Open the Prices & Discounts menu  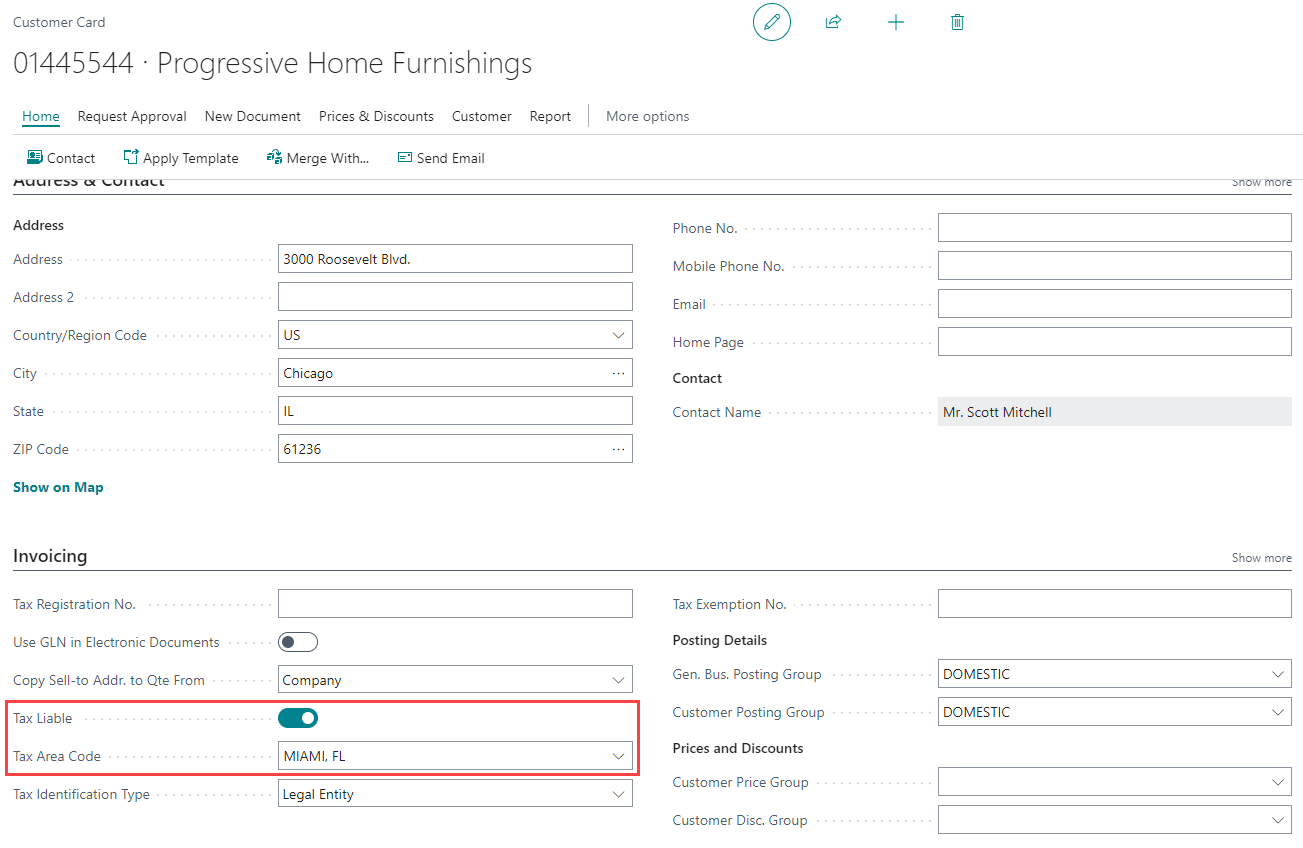point(376,116)
